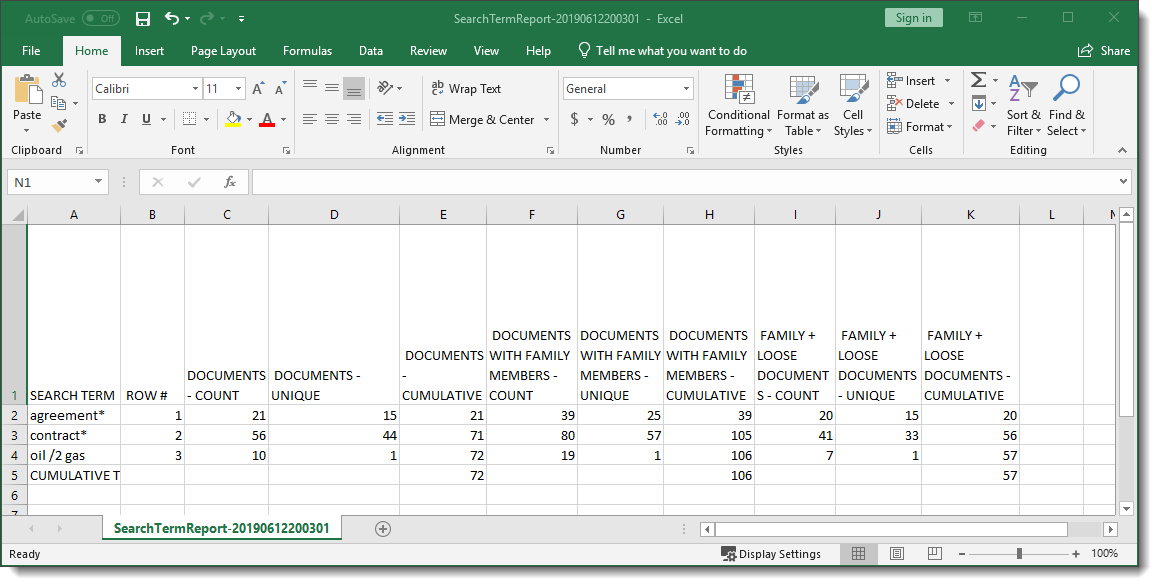This screenshot has width=1159, height=587.
Task: Align text left
Action: click(310, 119)
